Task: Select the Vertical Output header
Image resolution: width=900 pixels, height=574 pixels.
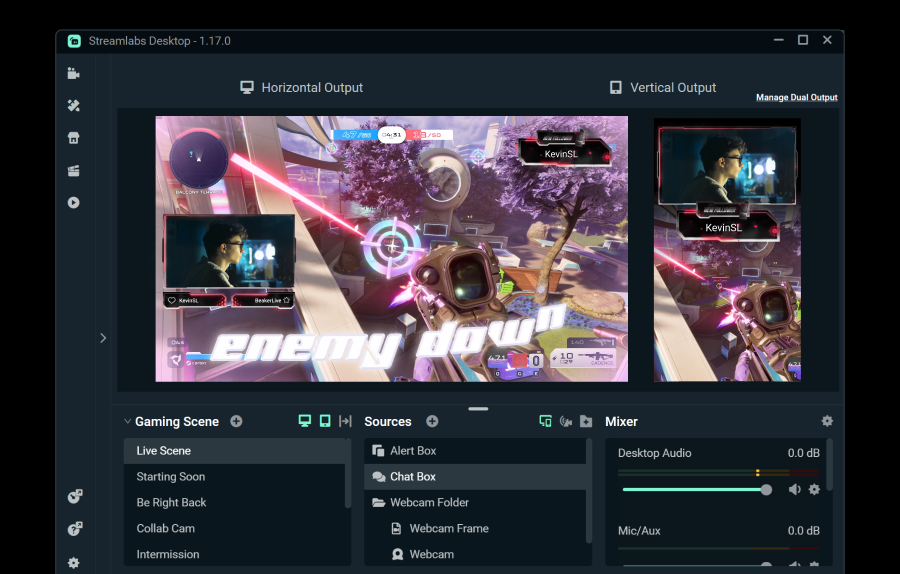Action: tap(662, 87)
